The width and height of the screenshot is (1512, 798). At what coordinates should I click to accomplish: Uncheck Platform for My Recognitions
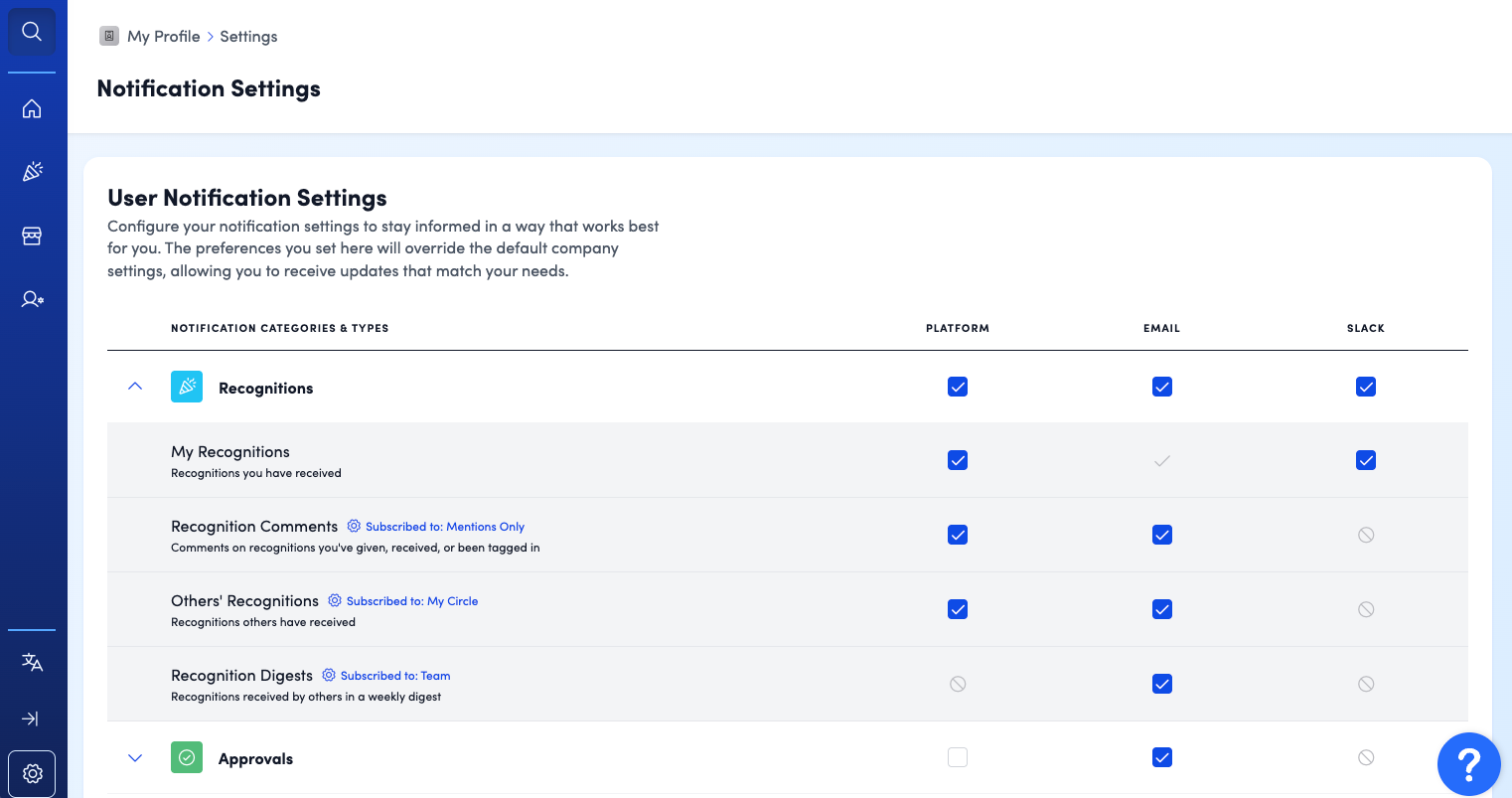coord(958,460)
